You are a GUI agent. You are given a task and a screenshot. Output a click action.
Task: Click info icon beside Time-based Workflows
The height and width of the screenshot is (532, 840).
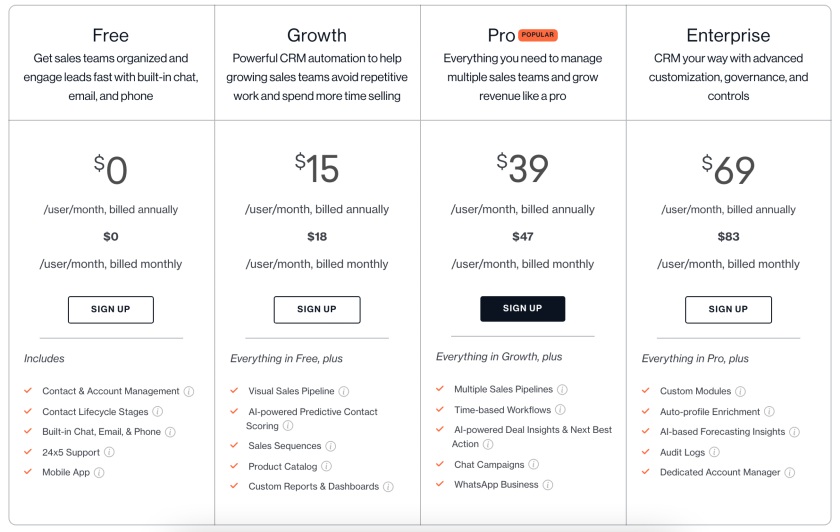tap(560, 410)
